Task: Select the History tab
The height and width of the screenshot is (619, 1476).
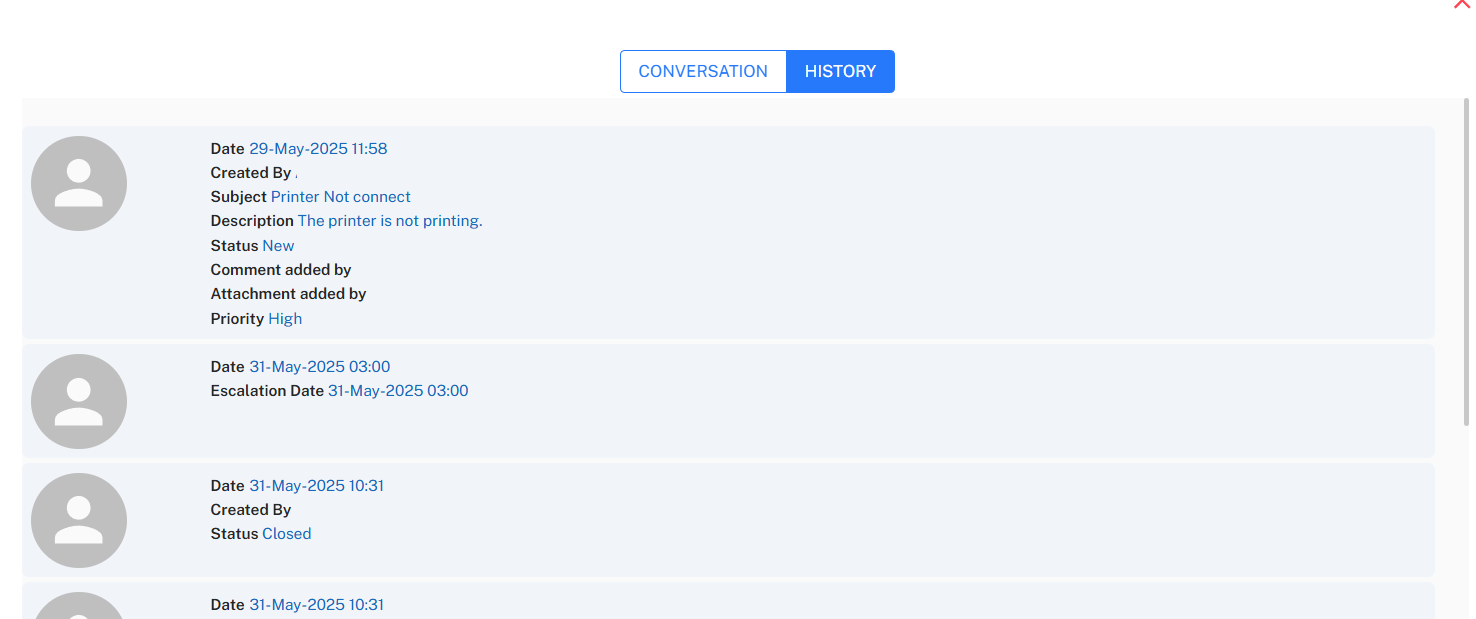Action: pyautogui.click(x=840, y=72)
